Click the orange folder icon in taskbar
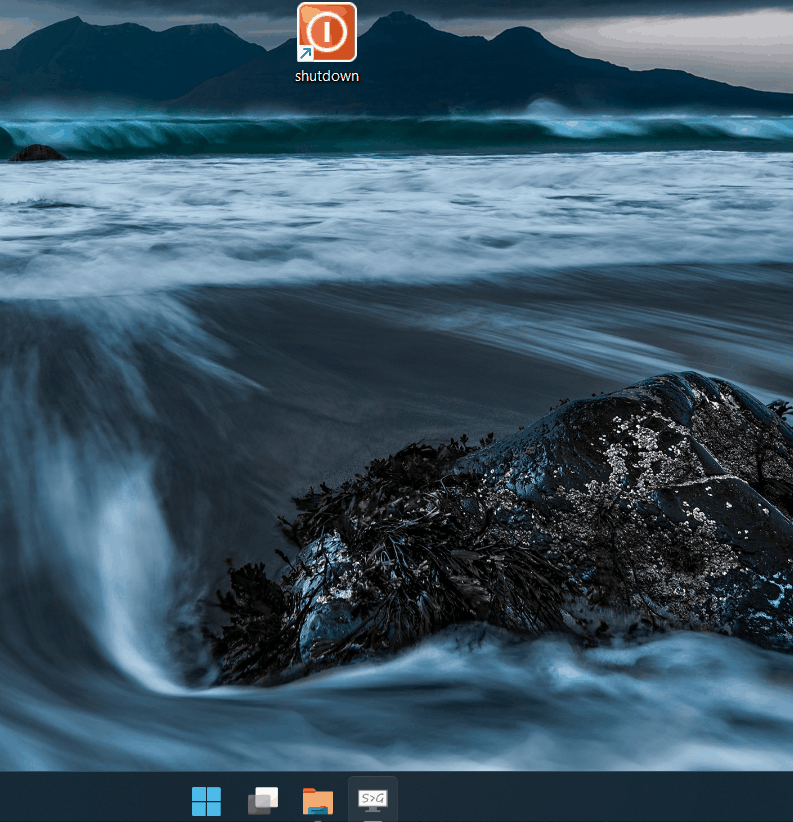 point(318,801)
